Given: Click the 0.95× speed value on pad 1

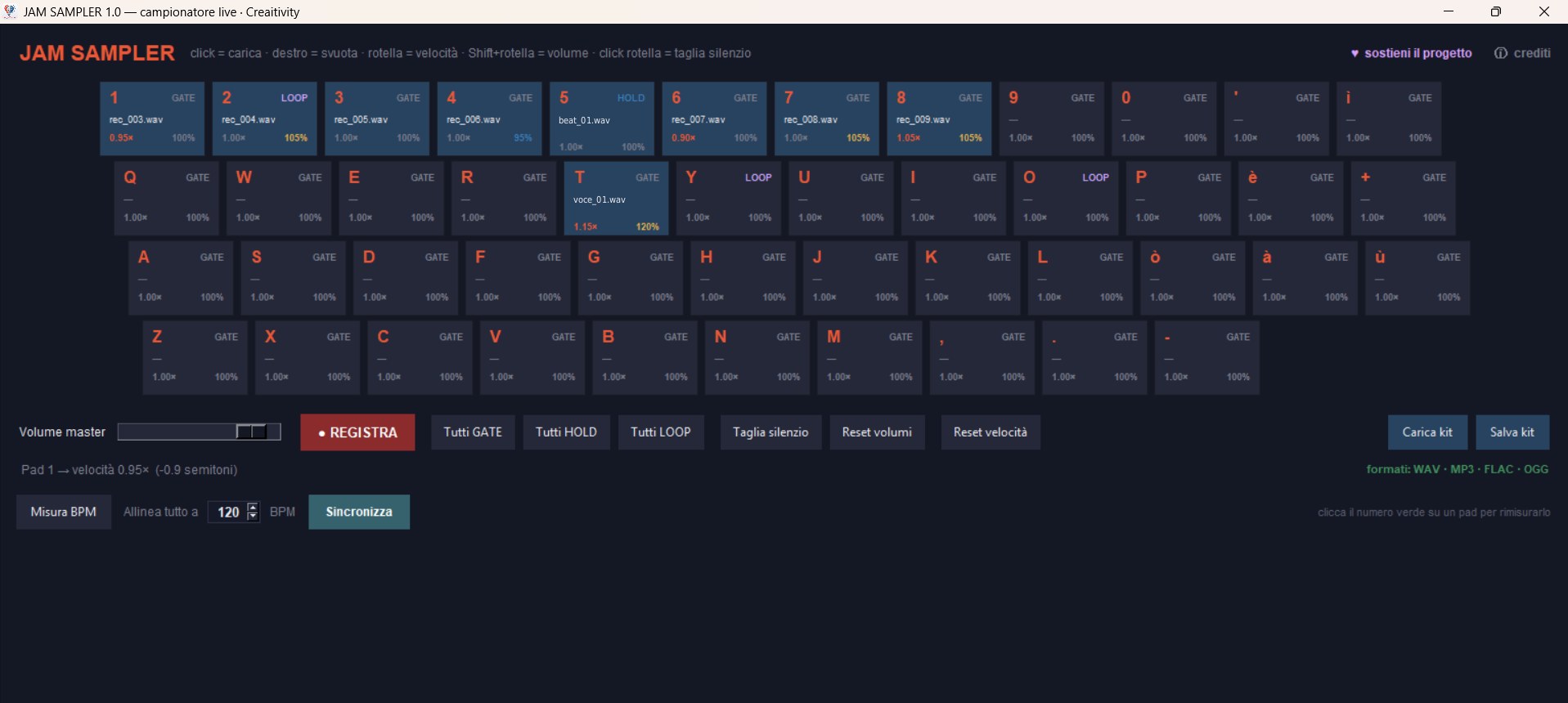Looking at the screenshot, I should pos(121,138).
